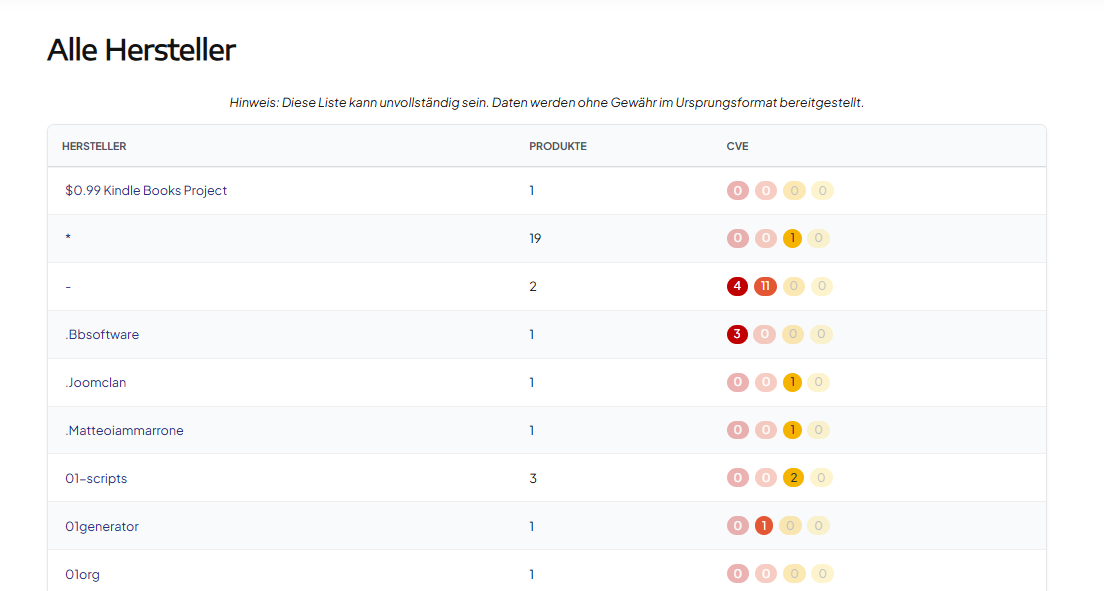This screenshot has height=591, width=1104.
Task: Open the $0.99 Kindle Books Project link
Action: tap(146, 190)
